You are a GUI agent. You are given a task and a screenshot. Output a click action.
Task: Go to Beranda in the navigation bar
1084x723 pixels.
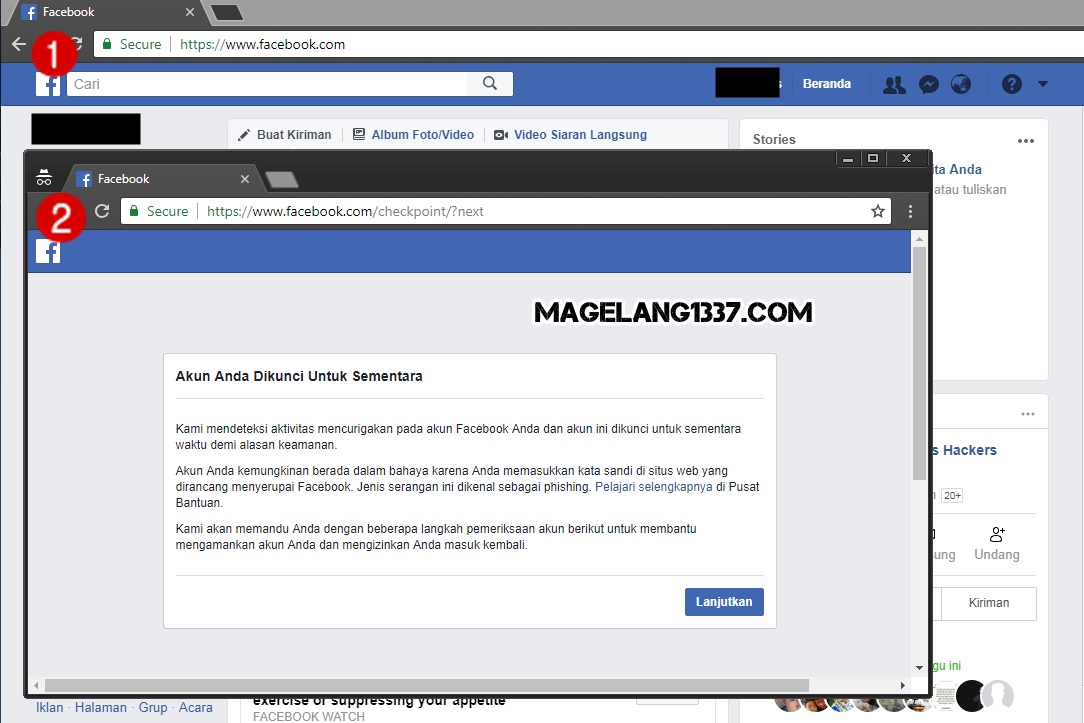(827, 84)
